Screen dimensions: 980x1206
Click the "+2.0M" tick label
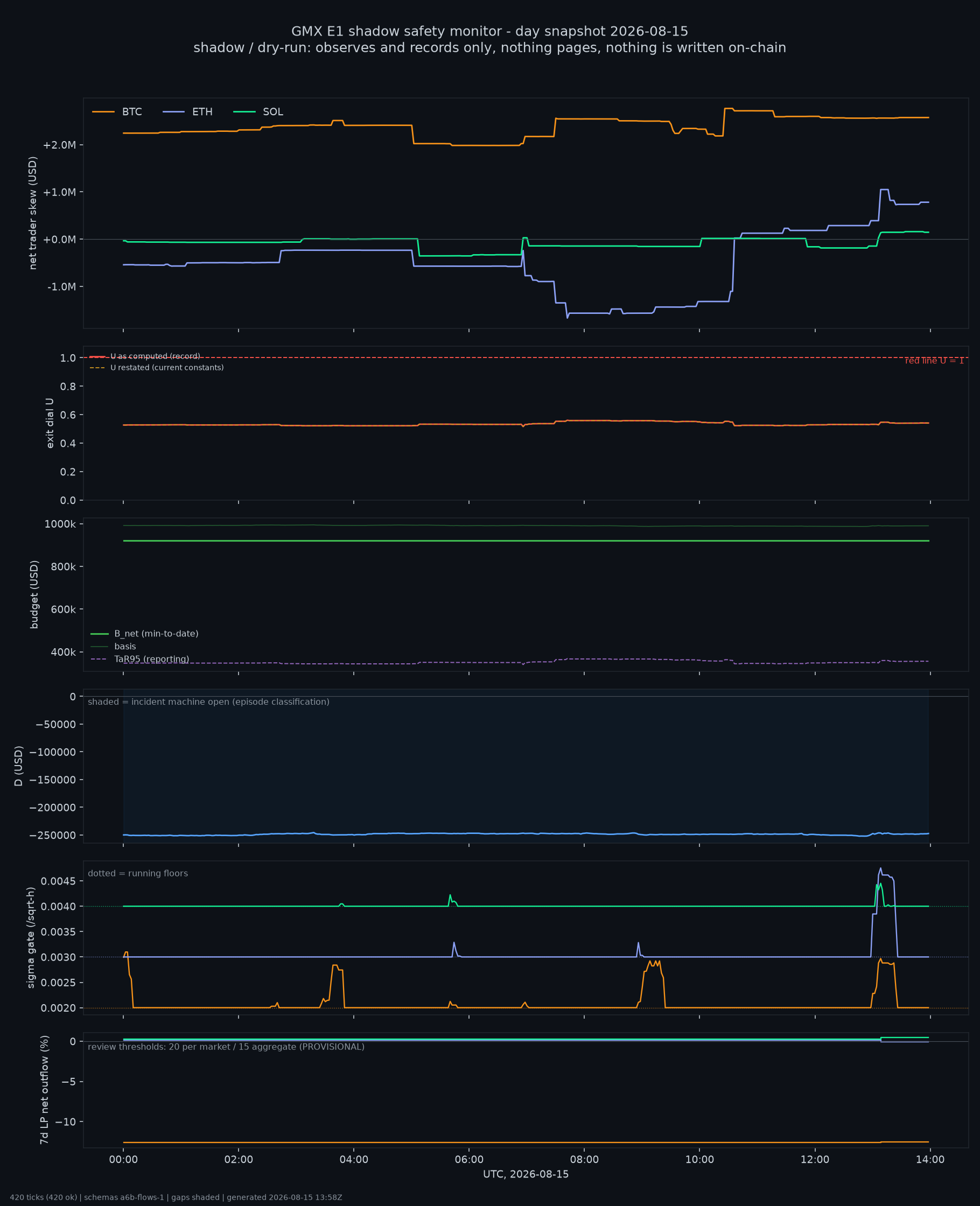[x=59, y=145]
